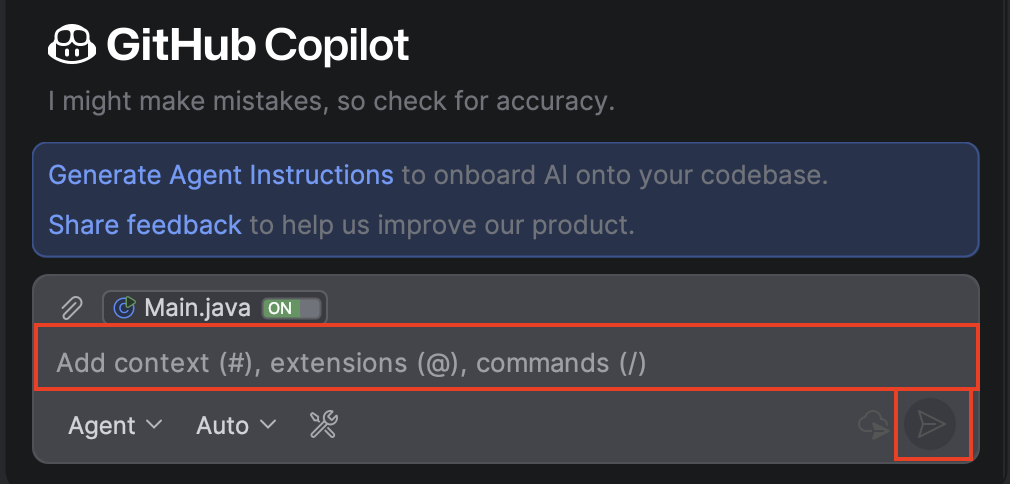
Task: Click the GitHub Copilot logo icon
Action: (x=72, y=45)
